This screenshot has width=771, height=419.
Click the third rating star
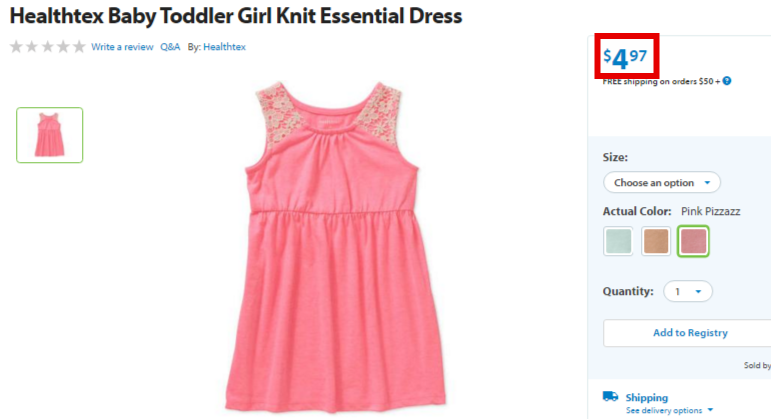(x=48, y=47)
